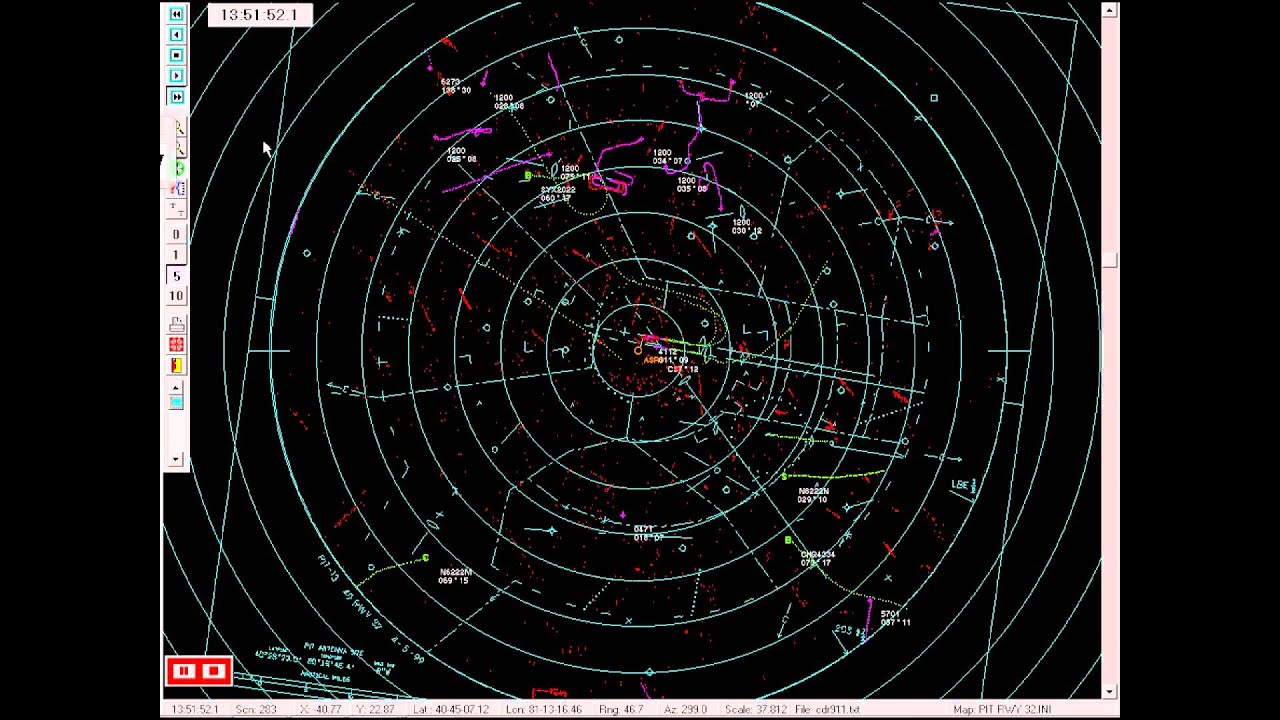Set trail history to 10
This screenshot has width=1280, height=720.
(x=176, y=296)
